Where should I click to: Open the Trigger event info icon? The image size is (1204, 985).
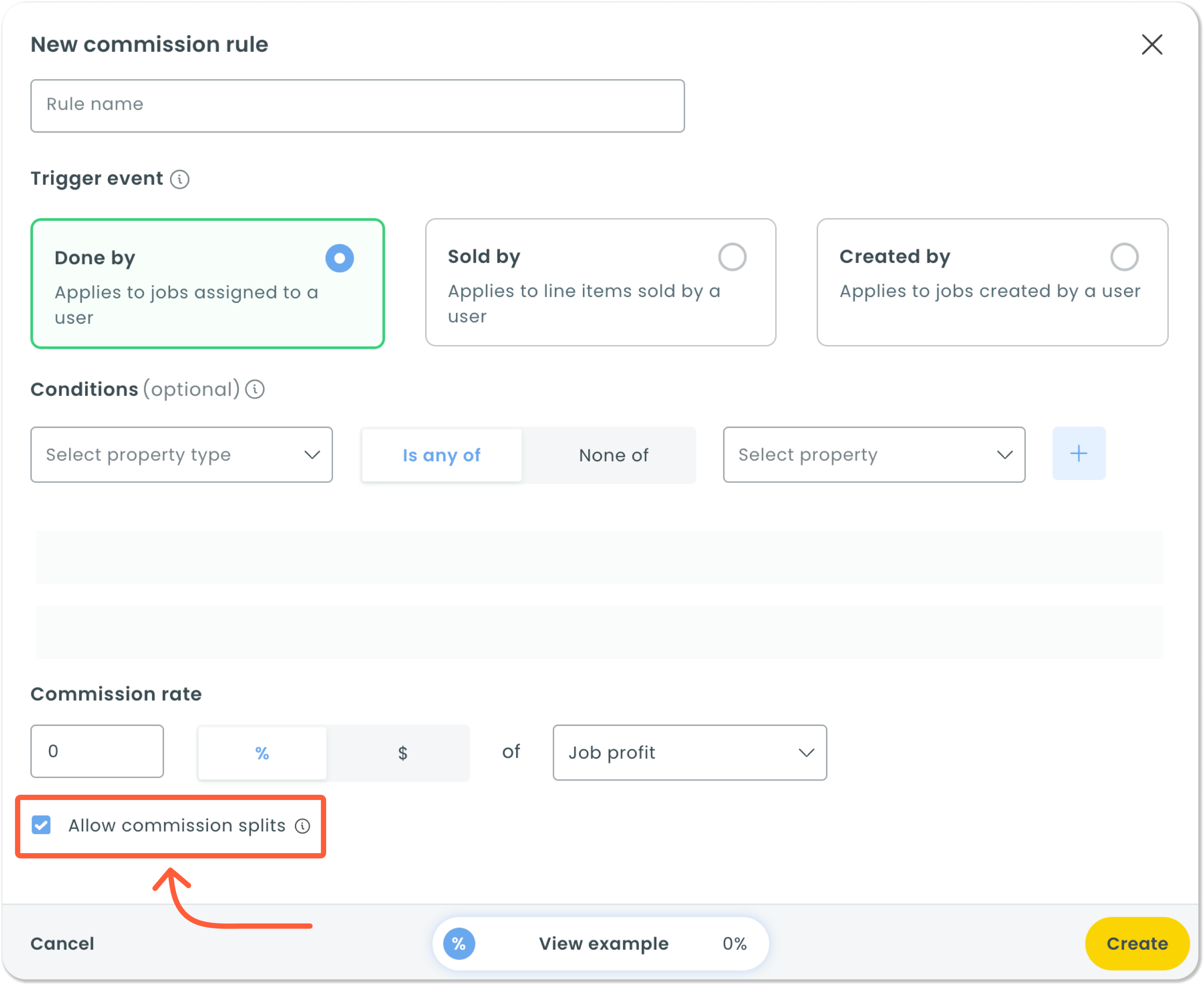pyautogui.click(x=180, y=179)
